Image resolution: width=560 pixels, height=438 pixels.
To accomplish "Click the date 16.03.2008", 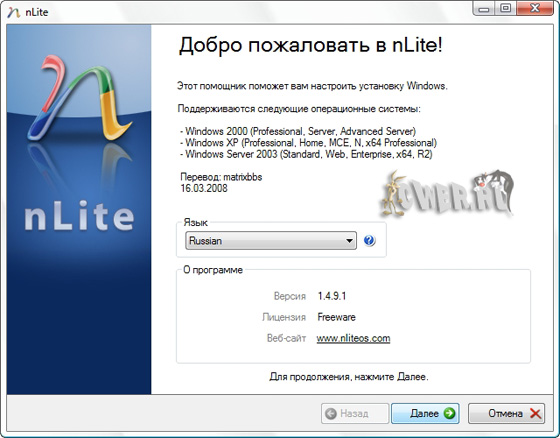I will pyautogui.click(x=204, y=188).
